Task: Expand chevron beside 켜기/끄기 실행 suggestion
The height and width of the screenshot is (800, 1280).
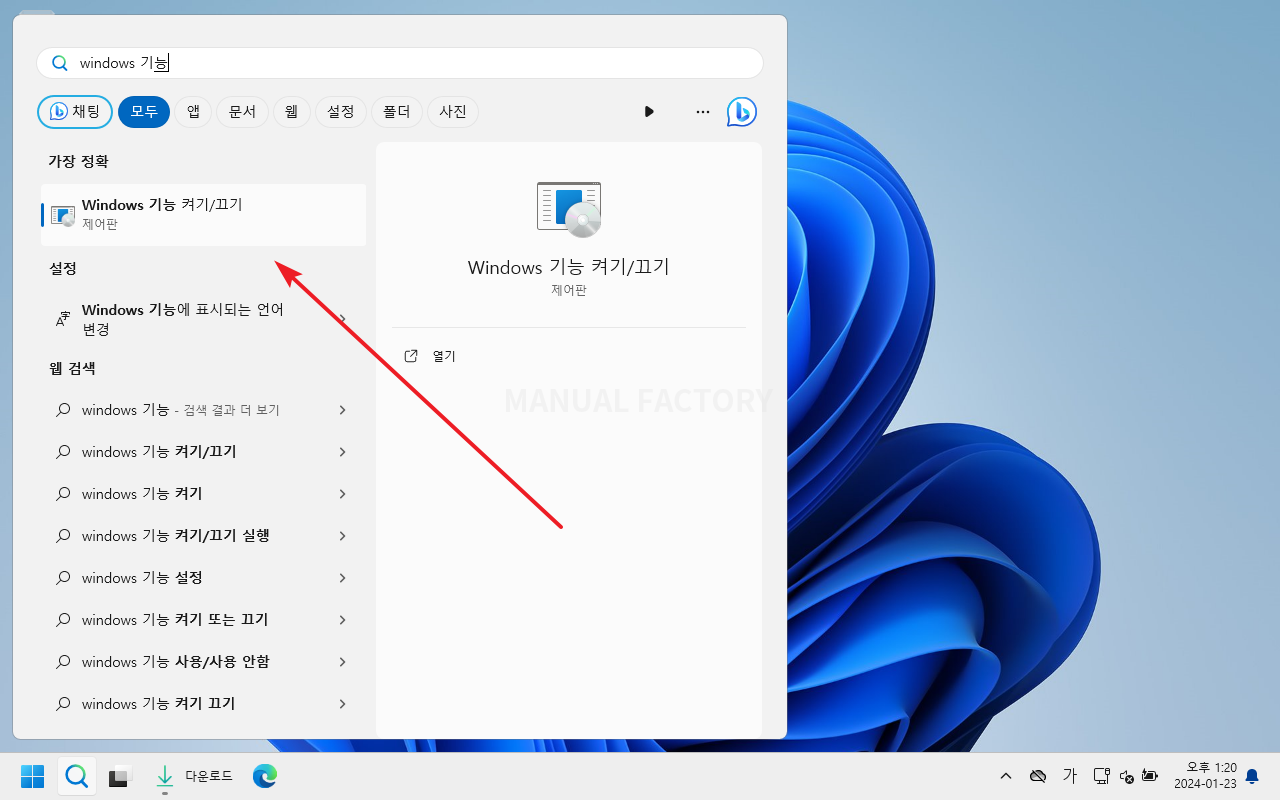Action: [x=342, y=536]
